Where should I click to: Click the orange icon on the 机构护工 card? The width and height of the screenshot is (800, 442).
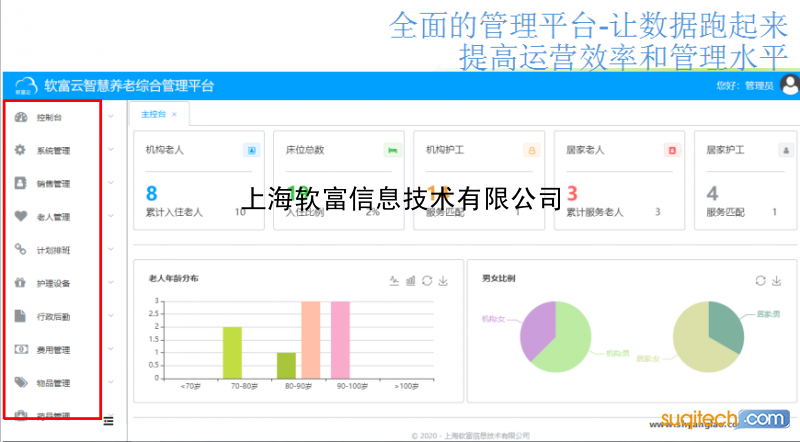point(532,150)
